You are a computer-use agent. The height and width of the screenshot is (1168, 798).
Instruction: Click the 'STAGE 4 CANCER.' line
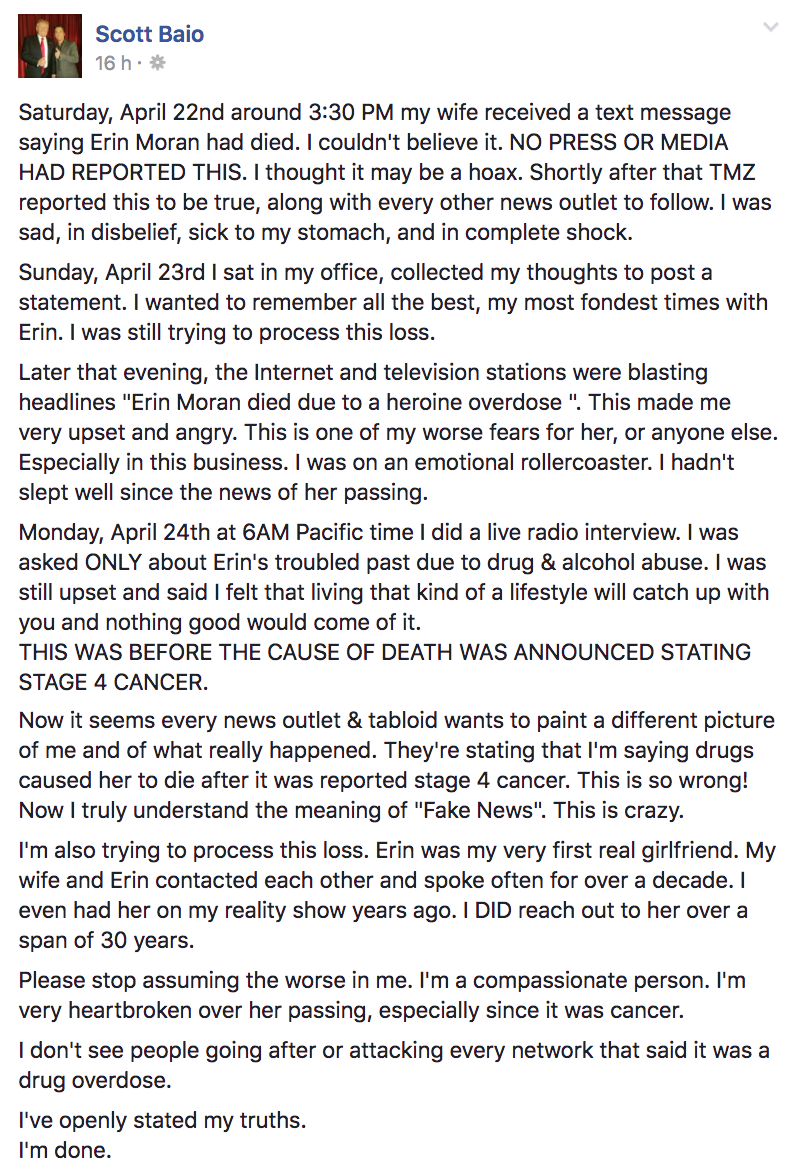[x=113, y=682]
